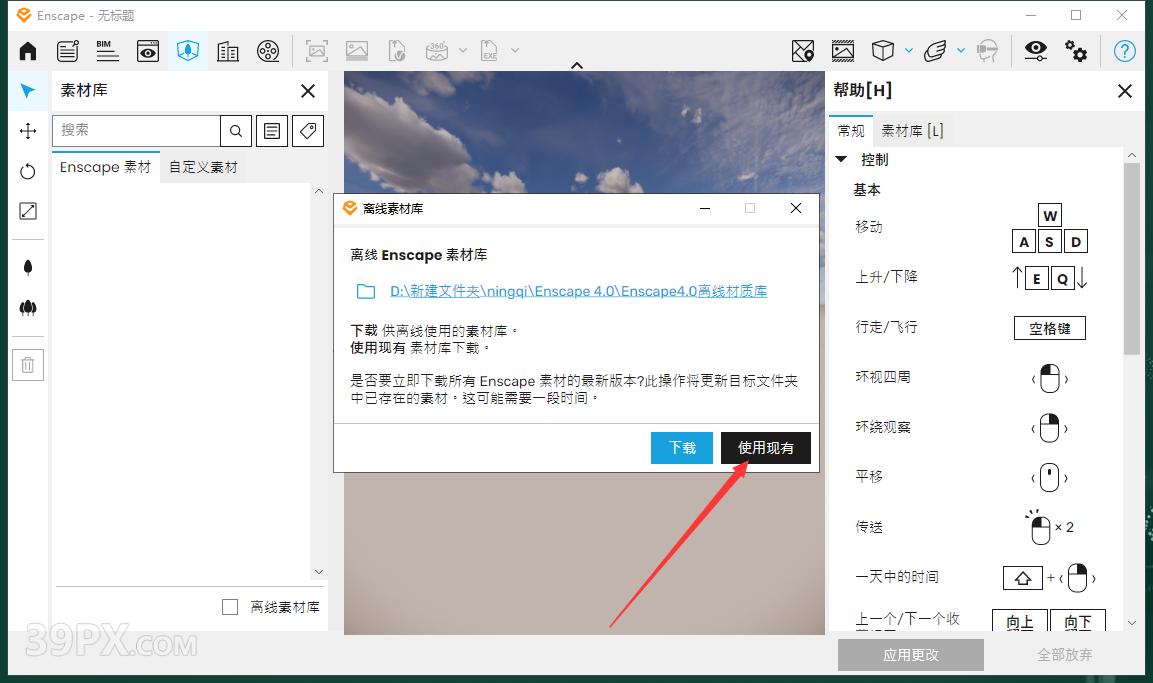Screen dimensions: 1153x683
Task: Open dropdown arrow next to cube view icon
Action: coord(908,51)
